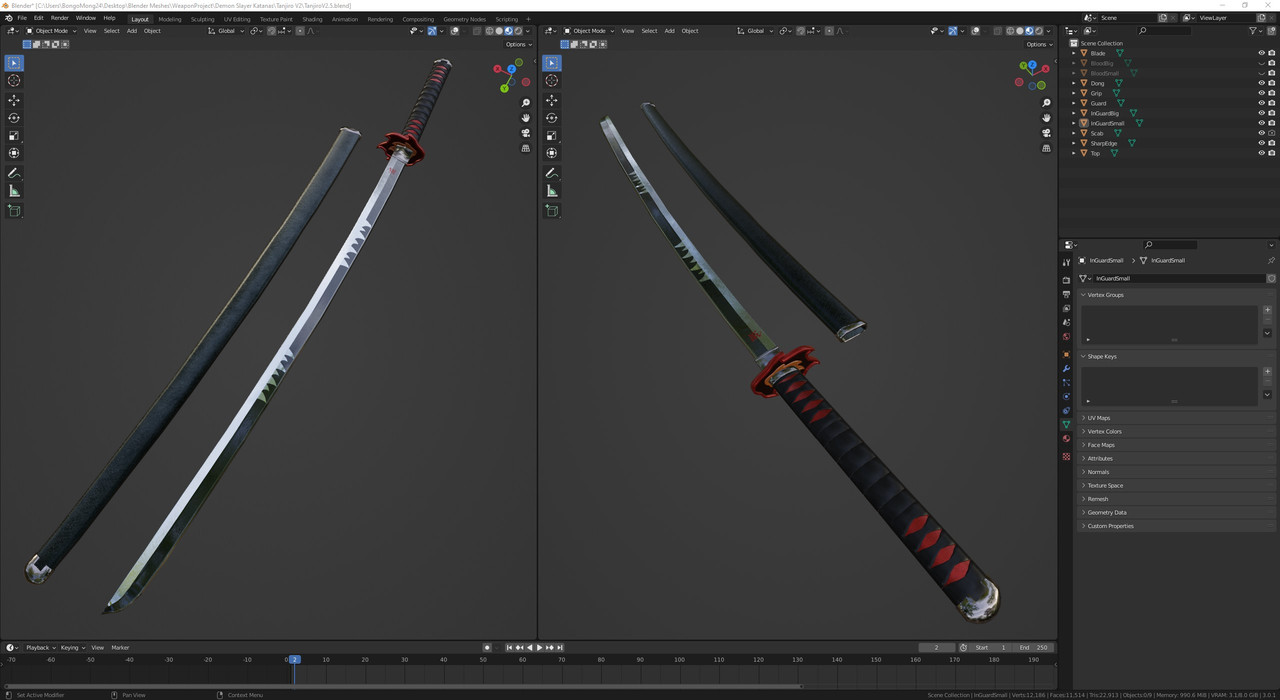Open the outliner filter dropdown
Image resolution: width=1280 pixels, height=700 pixels.
click(x=1258, y=31)
